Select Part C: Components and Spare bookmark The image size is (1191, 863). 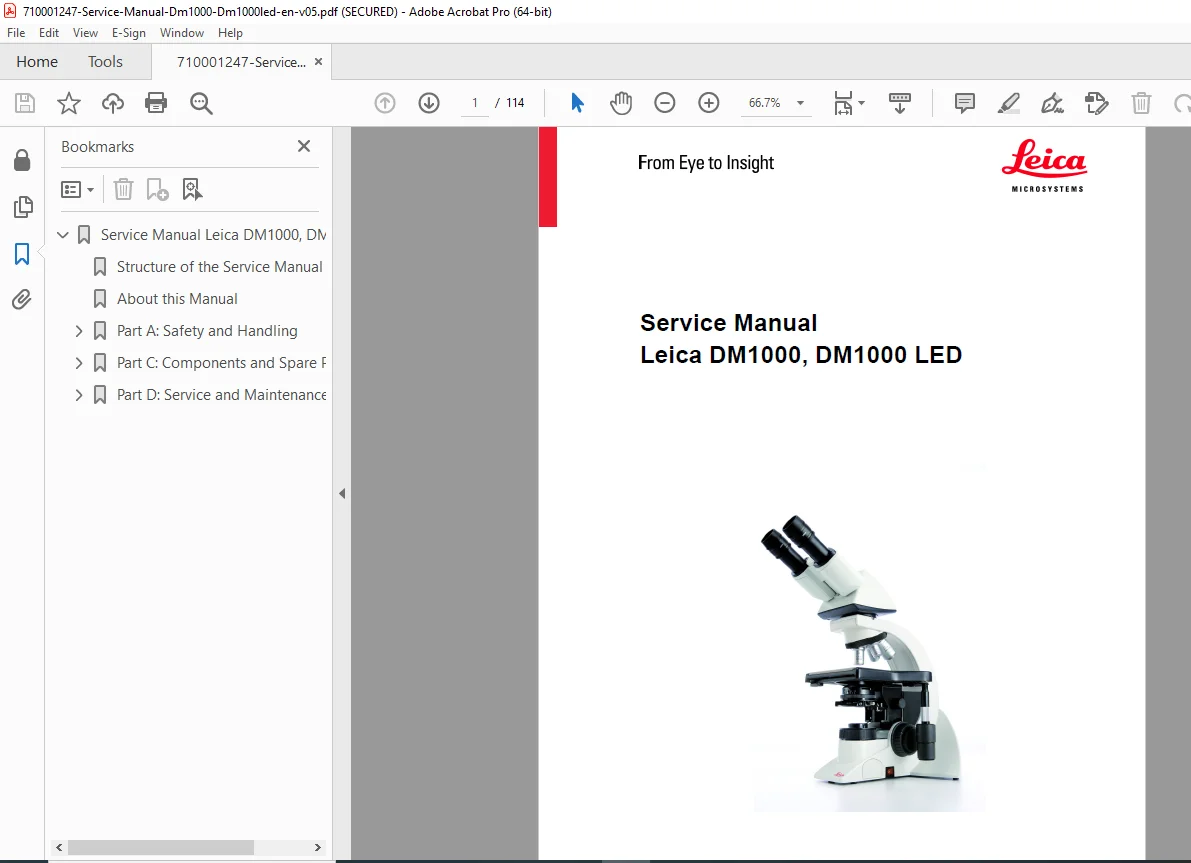(221, 362)
